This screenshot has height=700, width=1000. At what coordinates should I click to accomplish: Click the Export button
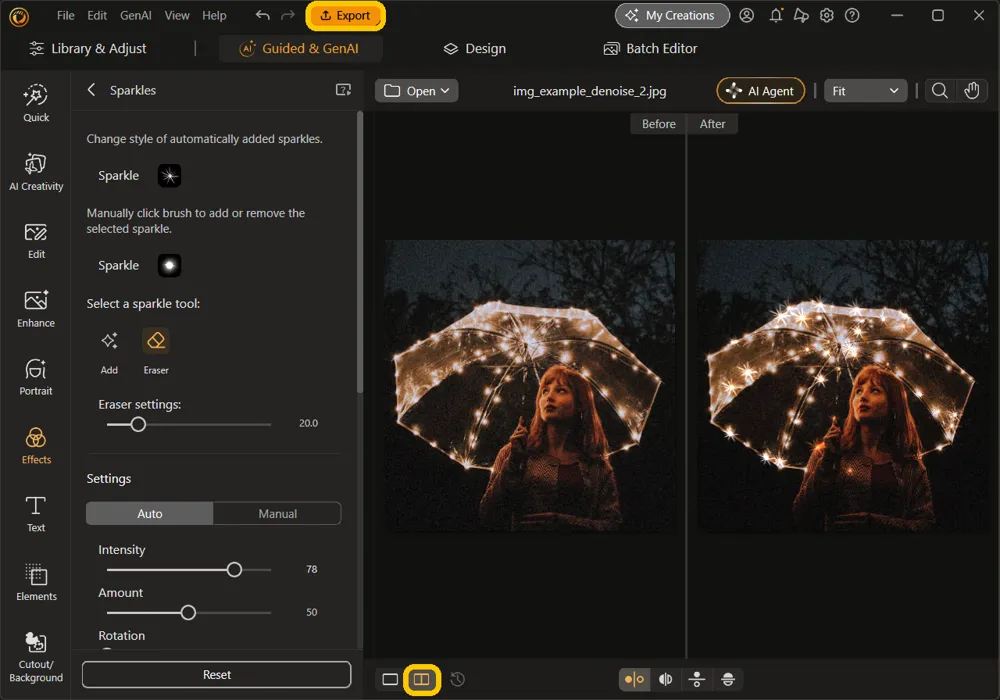tap(345, 15)
